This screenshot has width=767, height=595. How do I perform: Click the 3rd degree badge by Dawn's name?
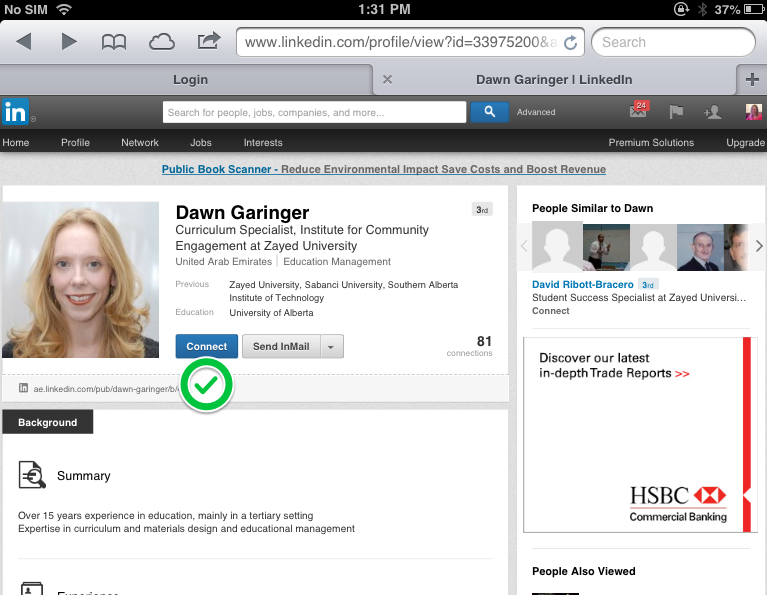click(482, 209)
